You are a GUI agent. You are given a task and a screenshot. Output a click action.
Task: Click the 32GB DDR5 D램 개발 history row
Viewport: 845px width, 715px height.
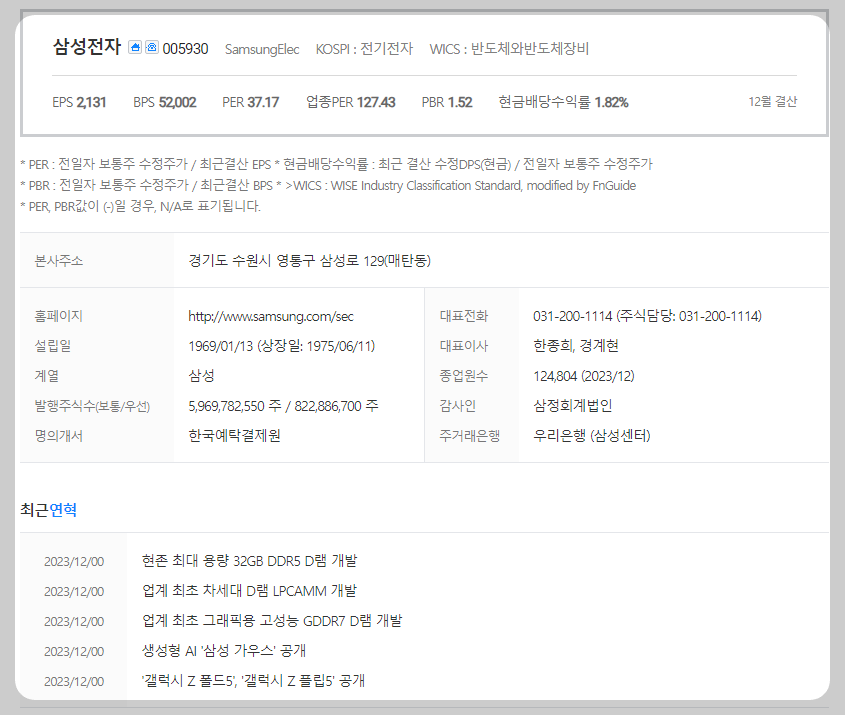click(250, 561)
